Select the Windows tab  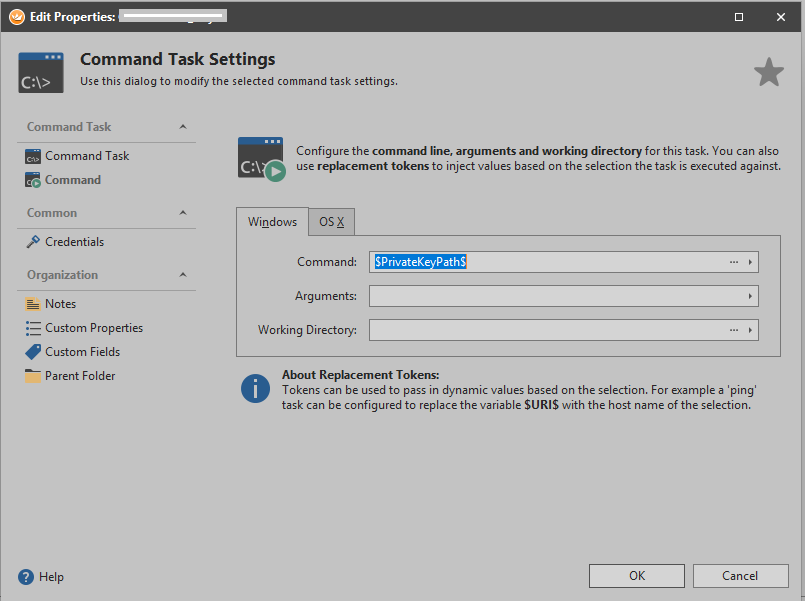point(272,222)
